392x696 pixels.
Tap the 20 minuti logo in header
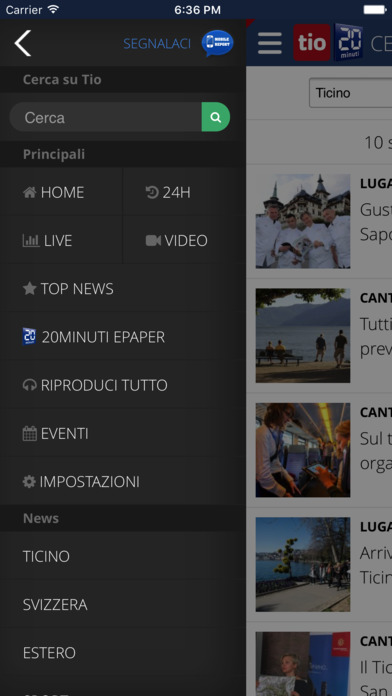(x=348, y=42)
